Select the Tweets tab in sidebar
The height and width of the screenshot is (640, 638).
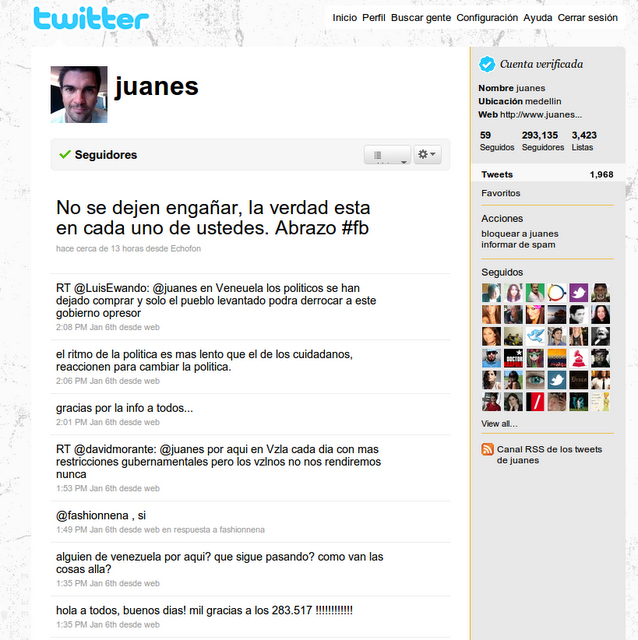(497, 175)
